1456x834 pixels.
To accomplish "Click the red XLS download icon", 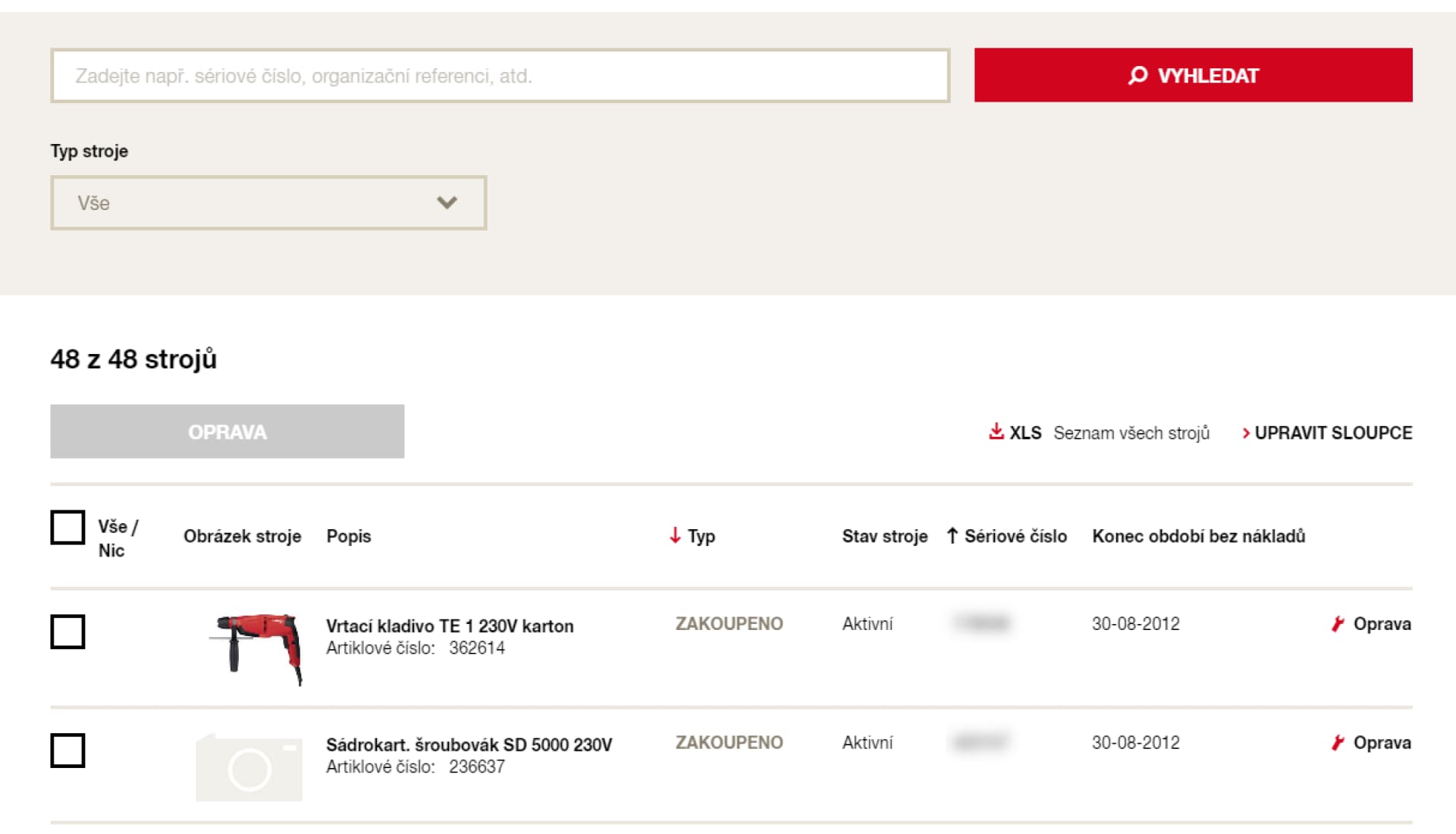I will 996,431.
